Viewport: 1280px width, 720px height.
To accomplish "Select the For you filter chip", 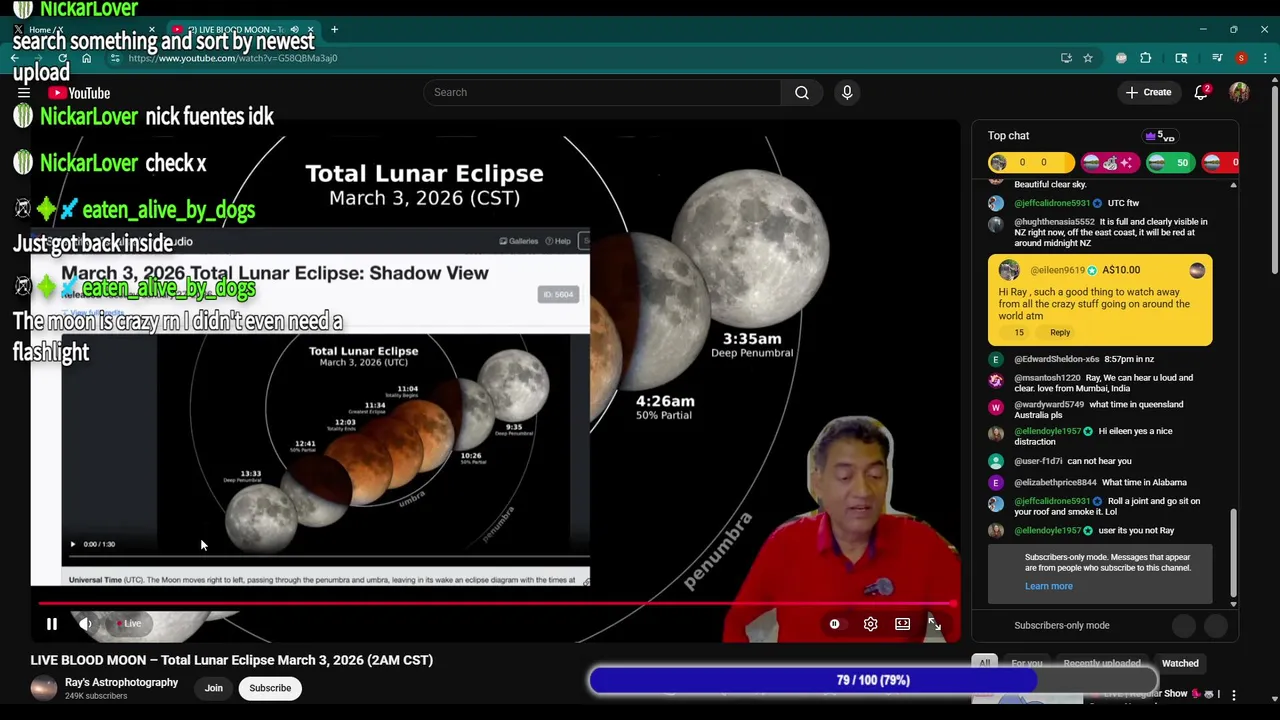I will coord(1026,663).
